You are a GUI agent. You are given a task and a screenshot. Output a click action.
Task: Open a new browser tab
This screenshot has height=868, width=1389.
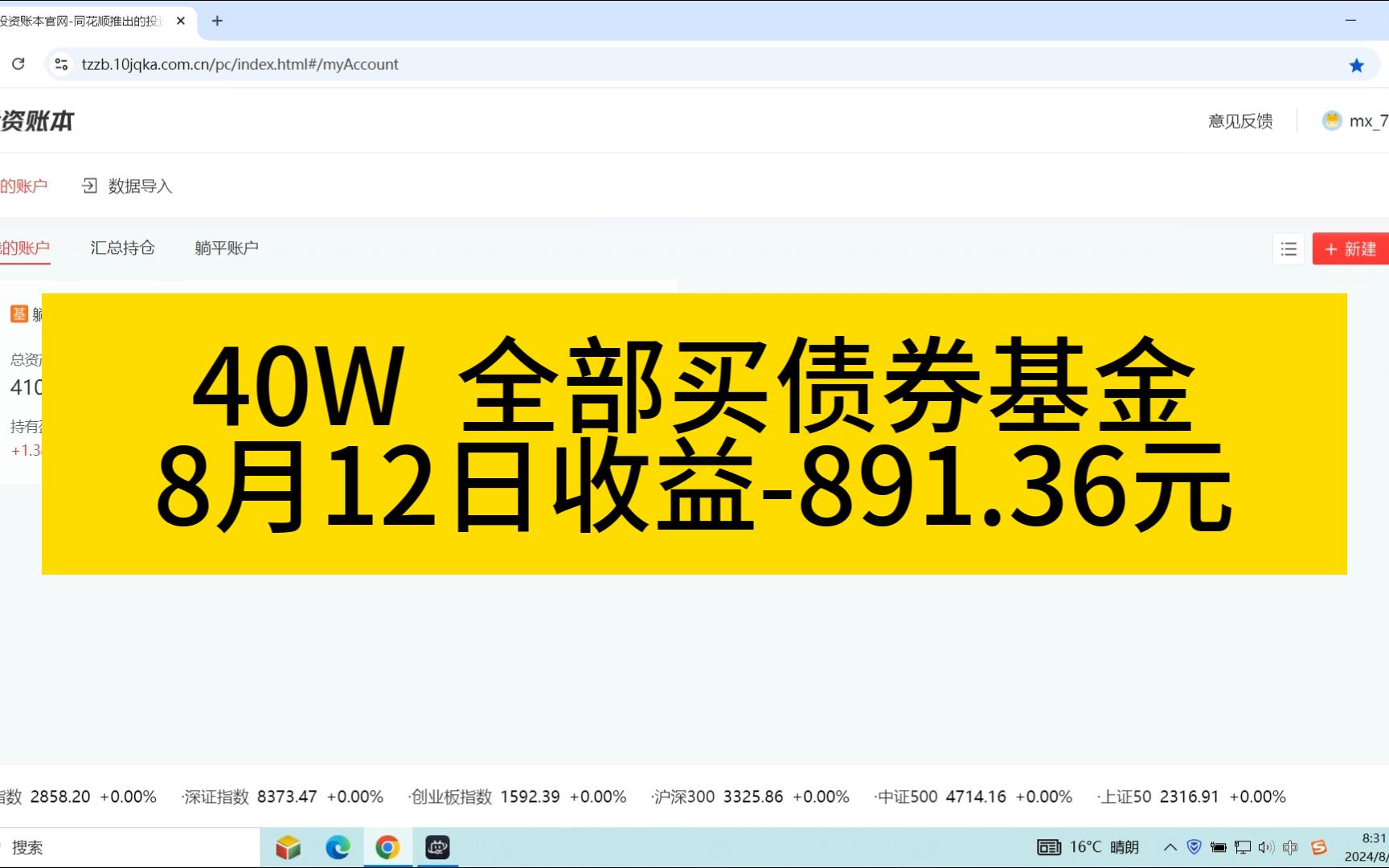coord(217,21)
